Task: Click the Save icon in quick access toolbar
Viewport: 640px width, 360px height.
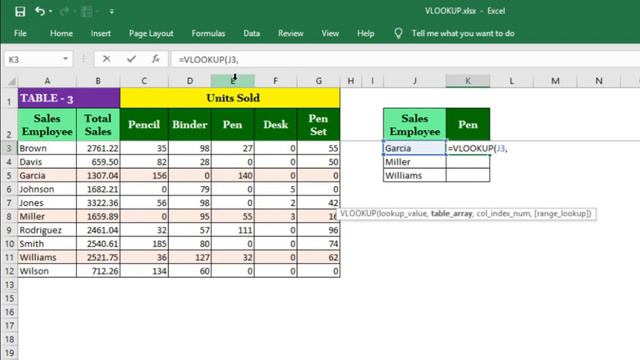Action: point(20,11)
